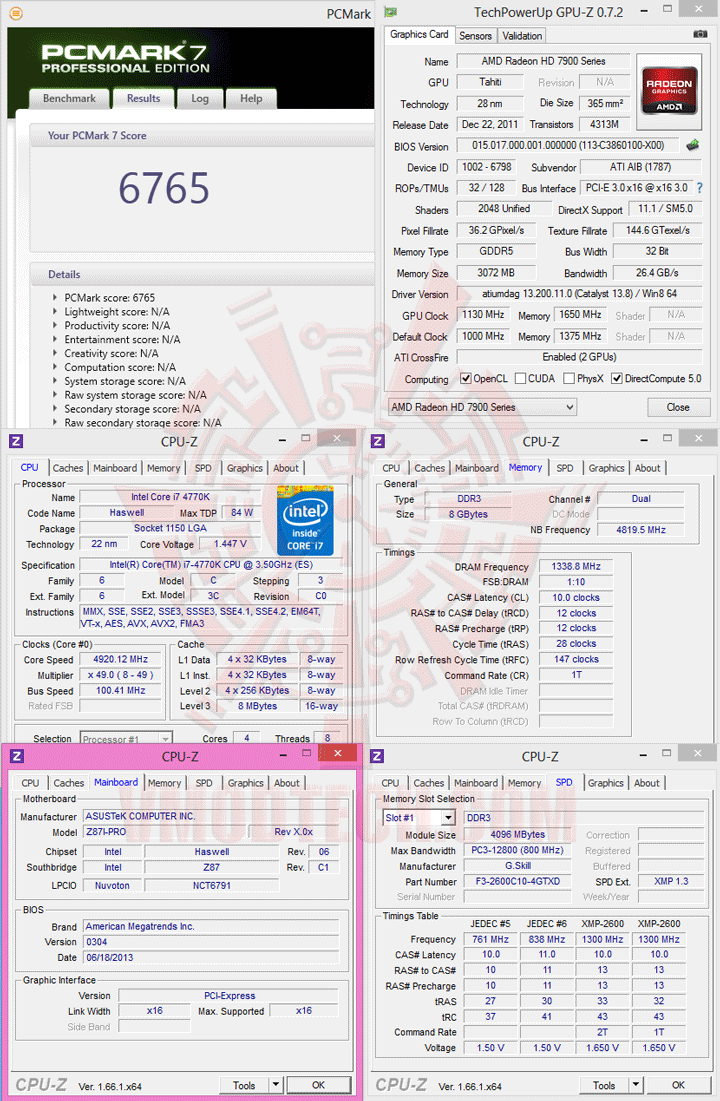Click the PCMark orange title bar icon
Screen dimensions: 720x1101
coord(15,13)
